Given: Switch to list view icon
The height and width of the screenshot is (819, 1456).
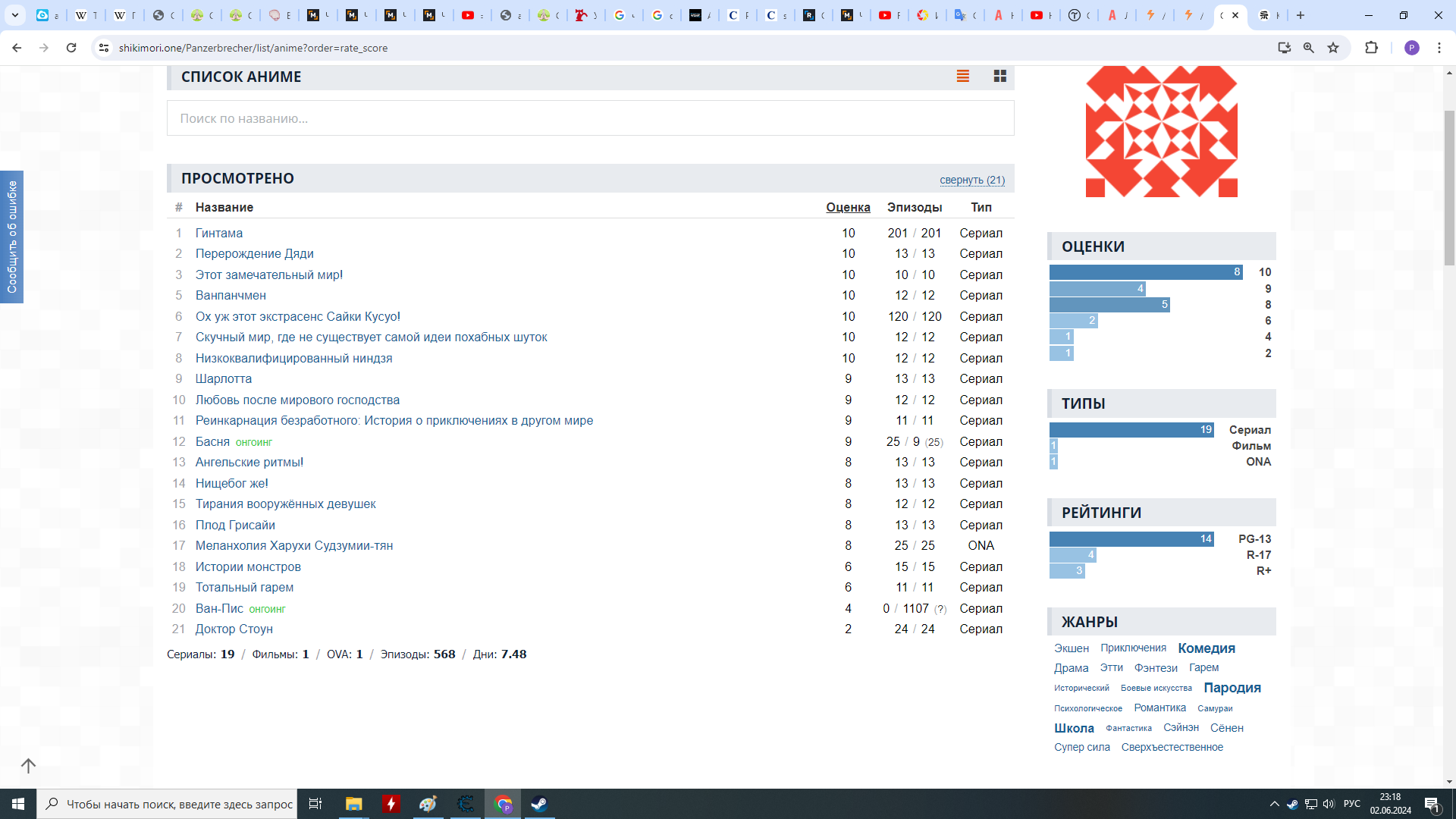Looking at the screenshot, I should point(963,77).
